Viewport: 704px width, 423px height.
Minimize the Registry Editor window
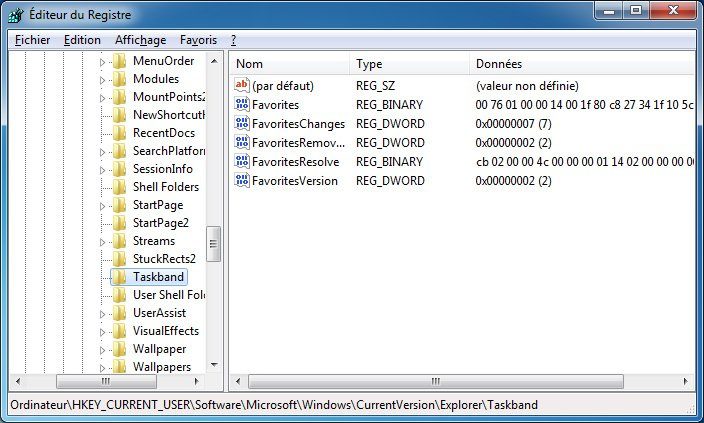[x=609, y=10]
